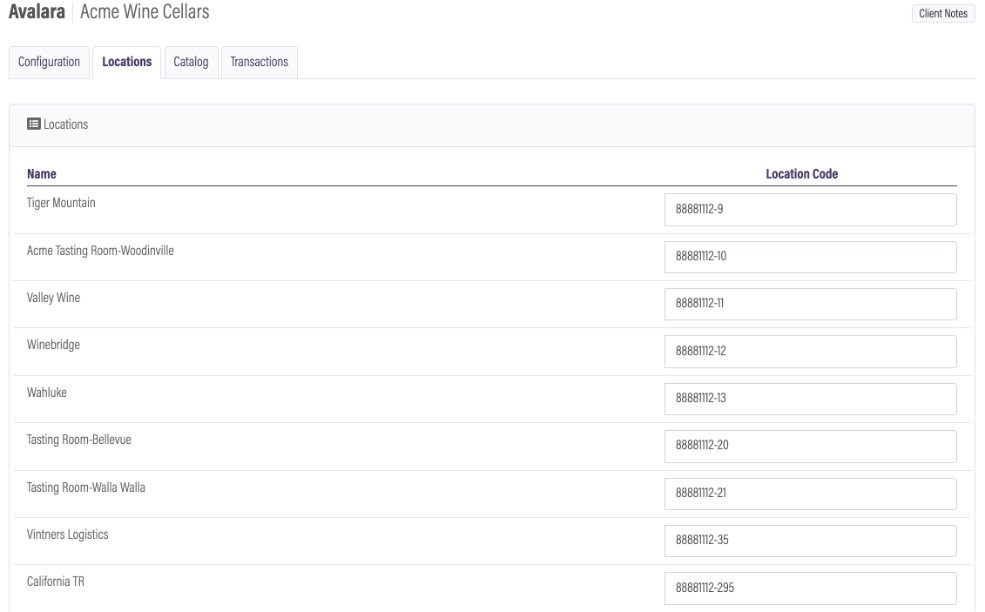Select the Tiger Mountain name text
Image resolution: width=985 pixels, height=612 pixels.
click(x=61, y=202)
